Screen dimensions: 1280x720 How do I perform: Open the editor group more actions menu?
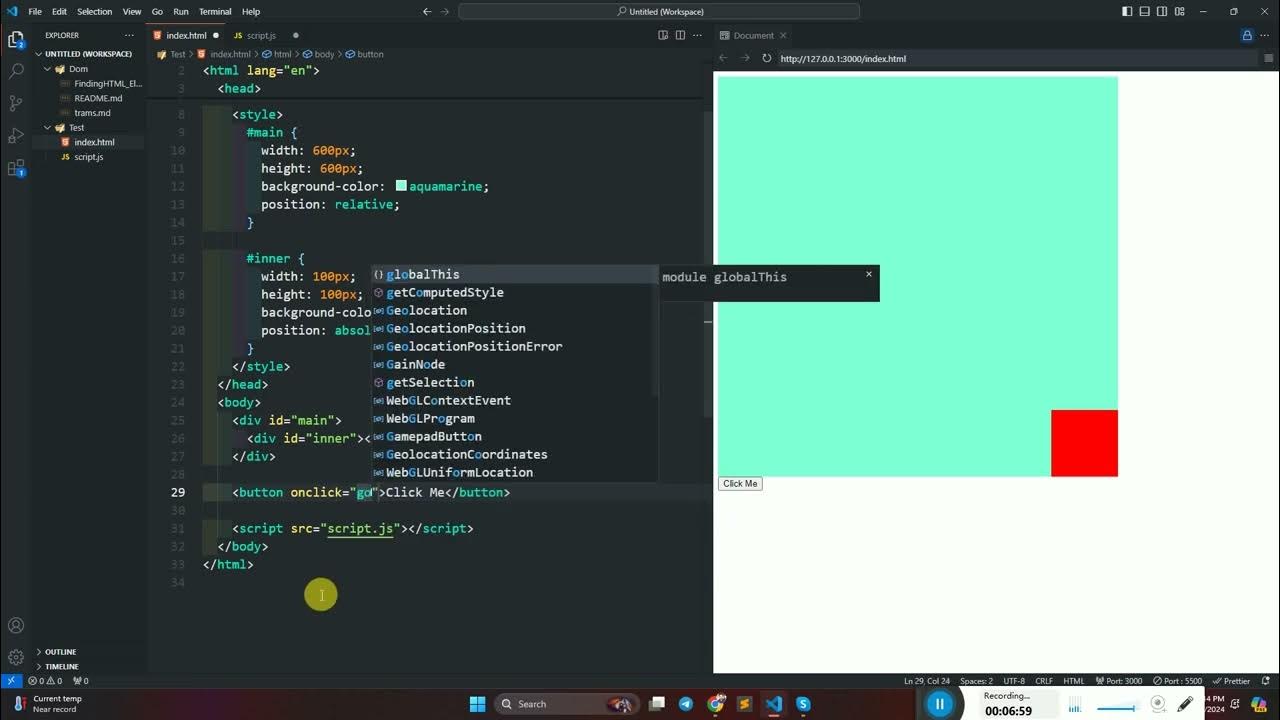(698, 35)
